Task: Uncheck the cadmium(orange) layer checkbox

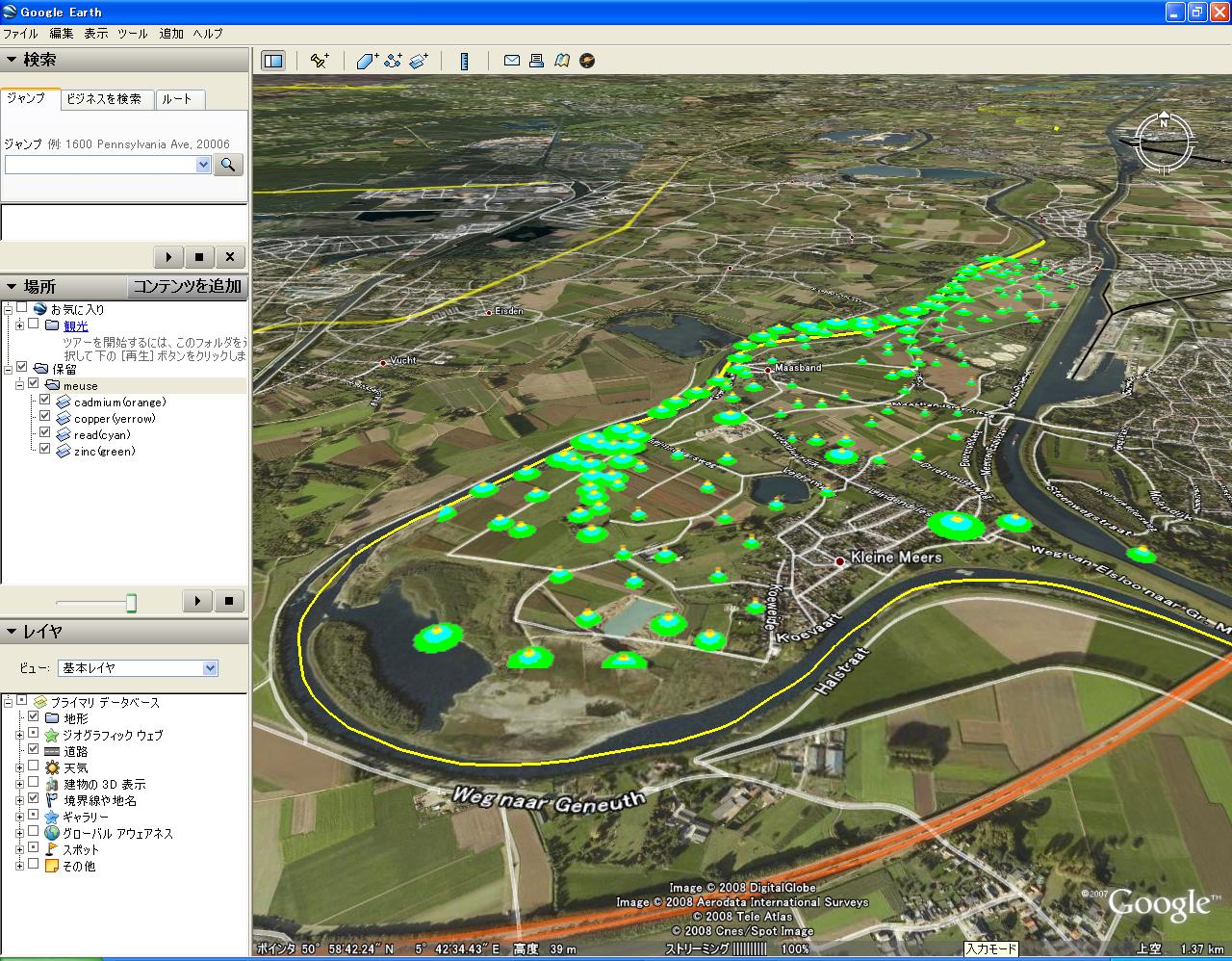Action: [44, 401]
